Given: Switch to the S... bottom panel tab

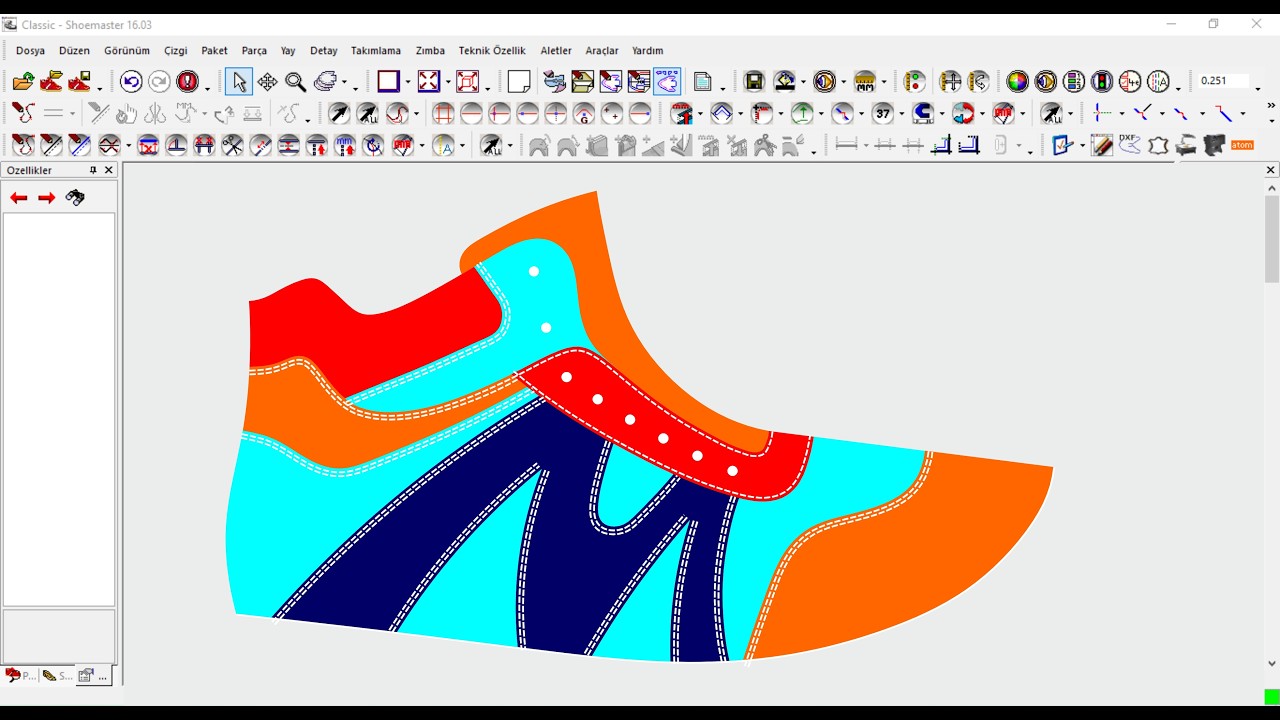Looking at the screenshot, I should pos(57,676).
